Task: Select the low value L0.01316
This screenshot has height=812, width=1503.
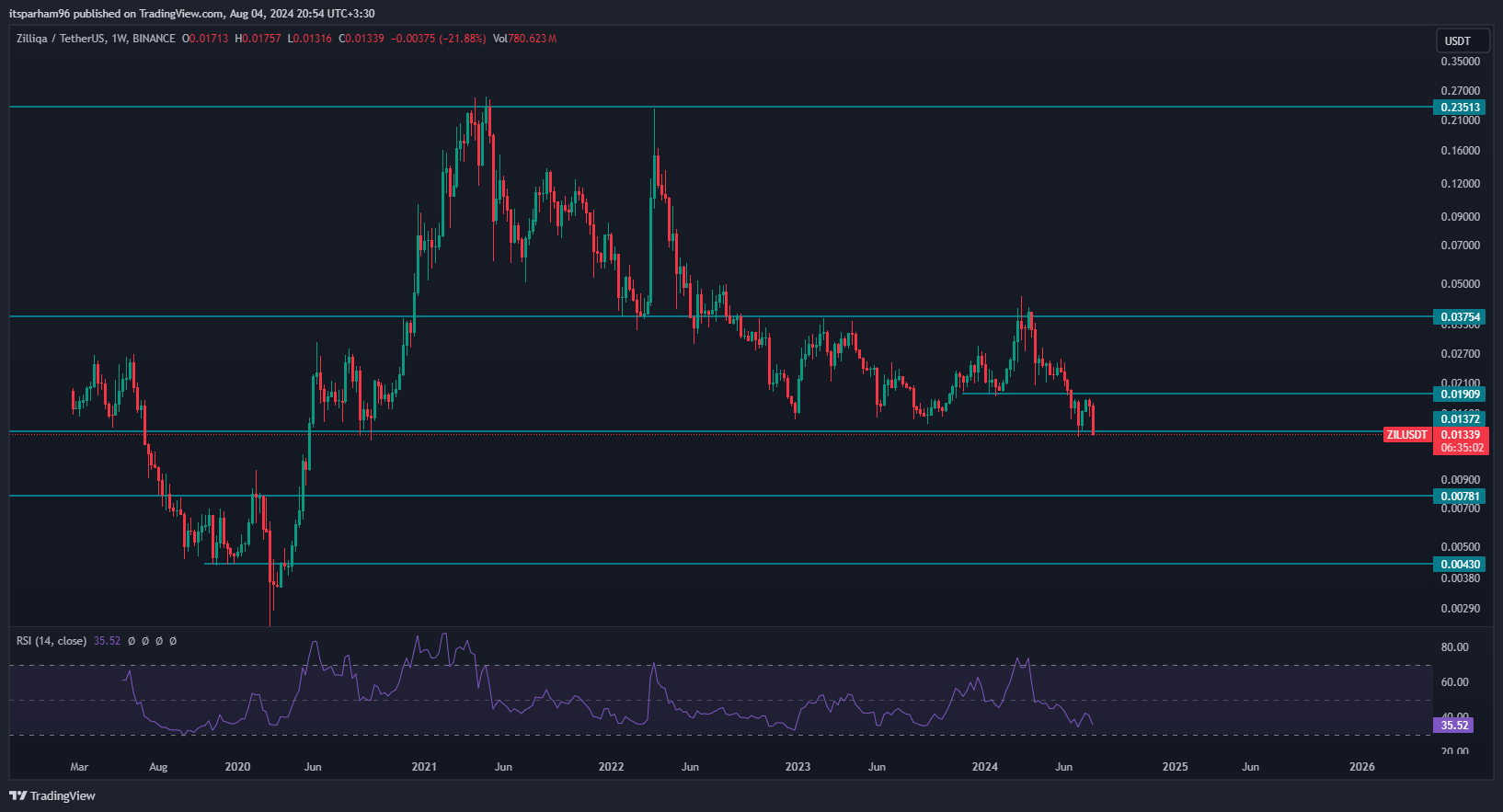Action: [x=310, y=39]
